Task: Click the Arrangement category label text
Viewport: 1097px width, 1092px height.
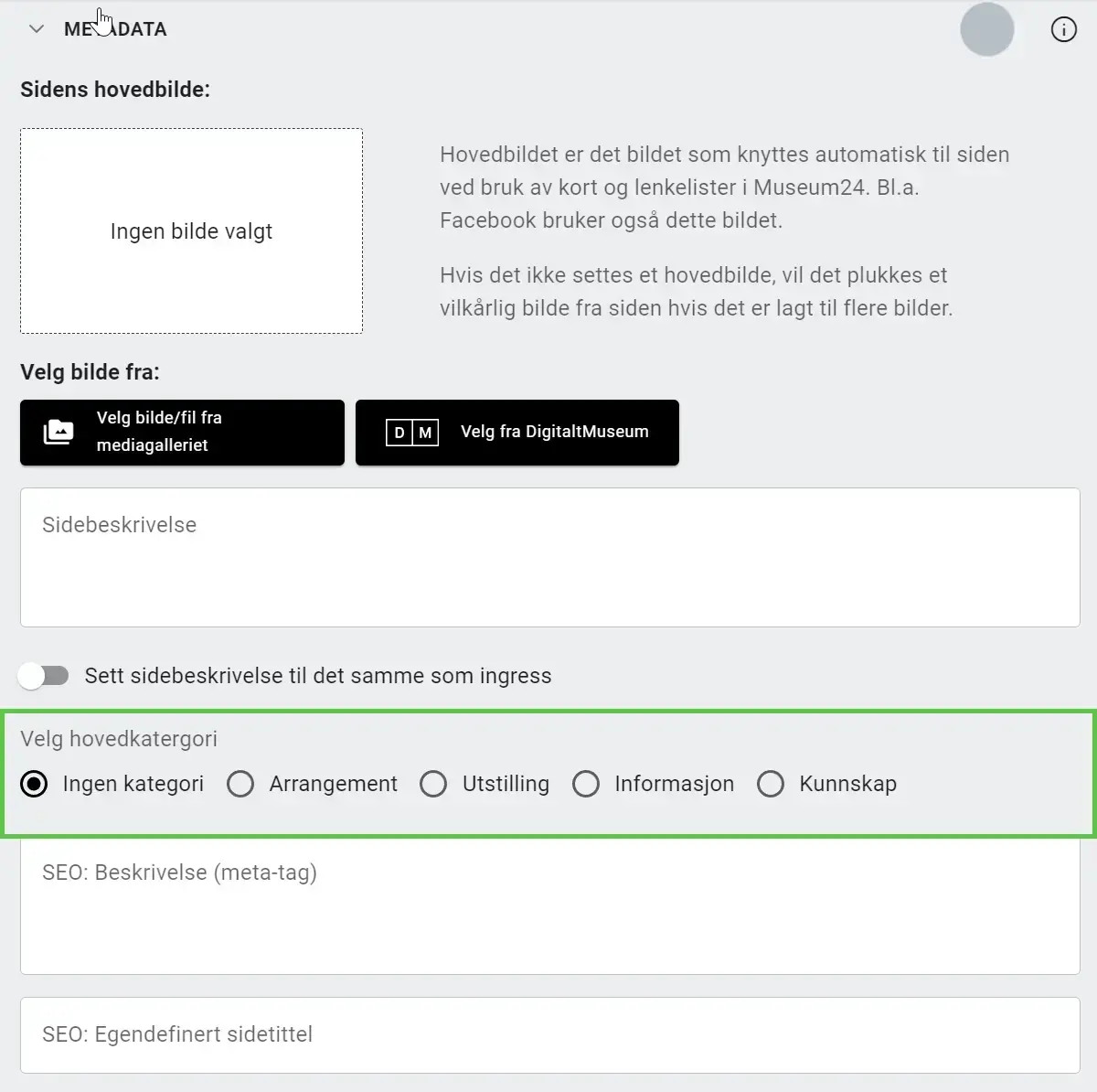Action: coord(333,784)
